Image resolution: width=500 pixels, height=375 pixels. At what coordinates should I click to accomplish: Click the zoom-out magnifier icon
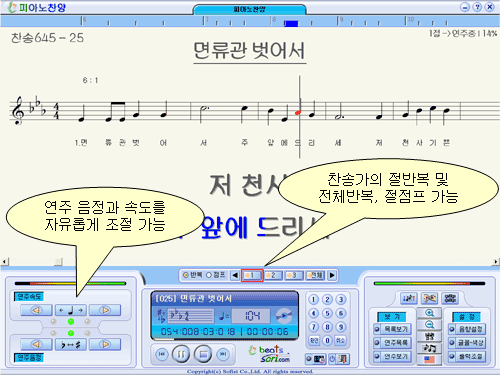429,325
